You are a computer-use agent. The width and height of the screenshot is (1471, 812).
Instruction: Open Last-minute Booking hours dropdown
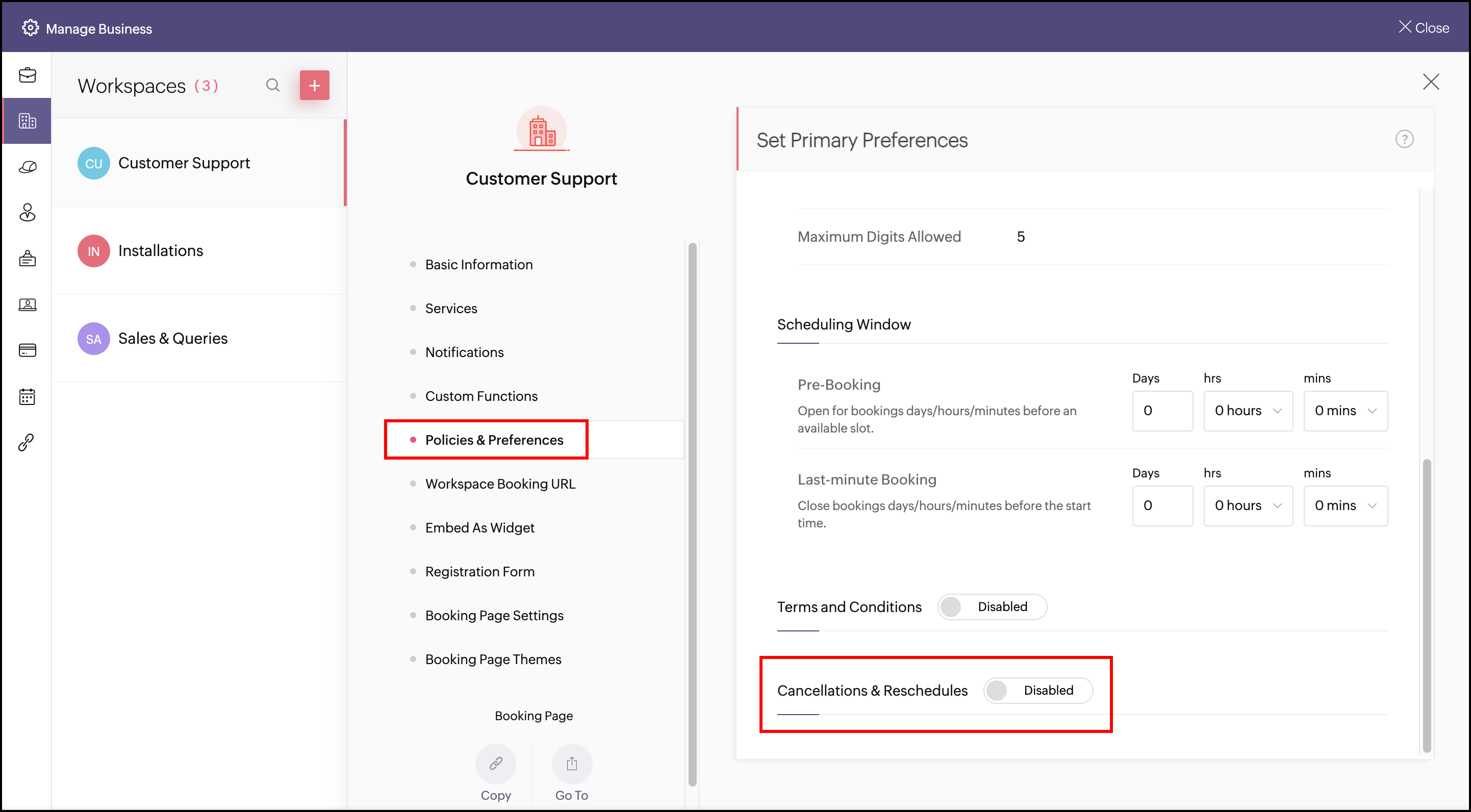pyautogui.click(x=1248, y=505)
